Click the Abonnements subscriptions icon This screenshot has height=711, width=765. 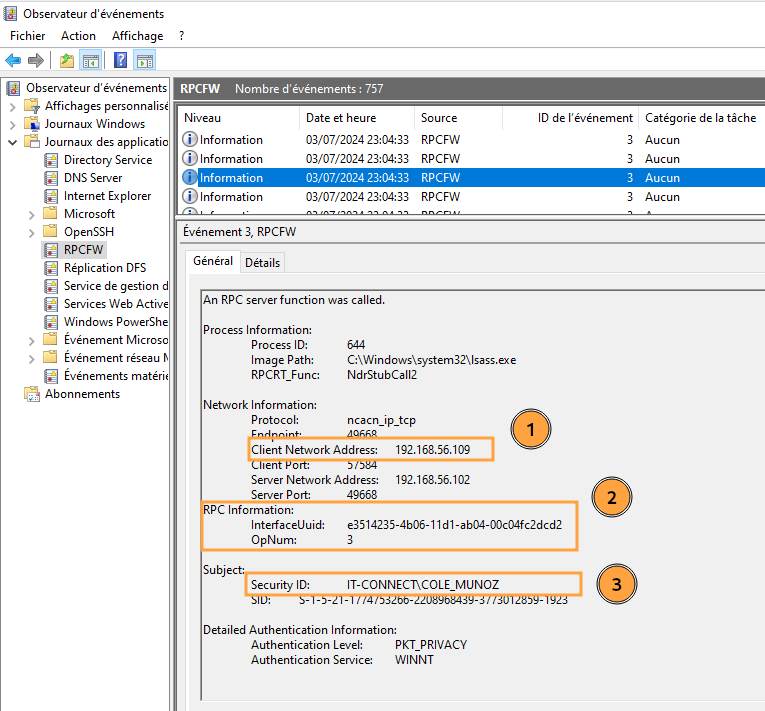coord(32,394)
